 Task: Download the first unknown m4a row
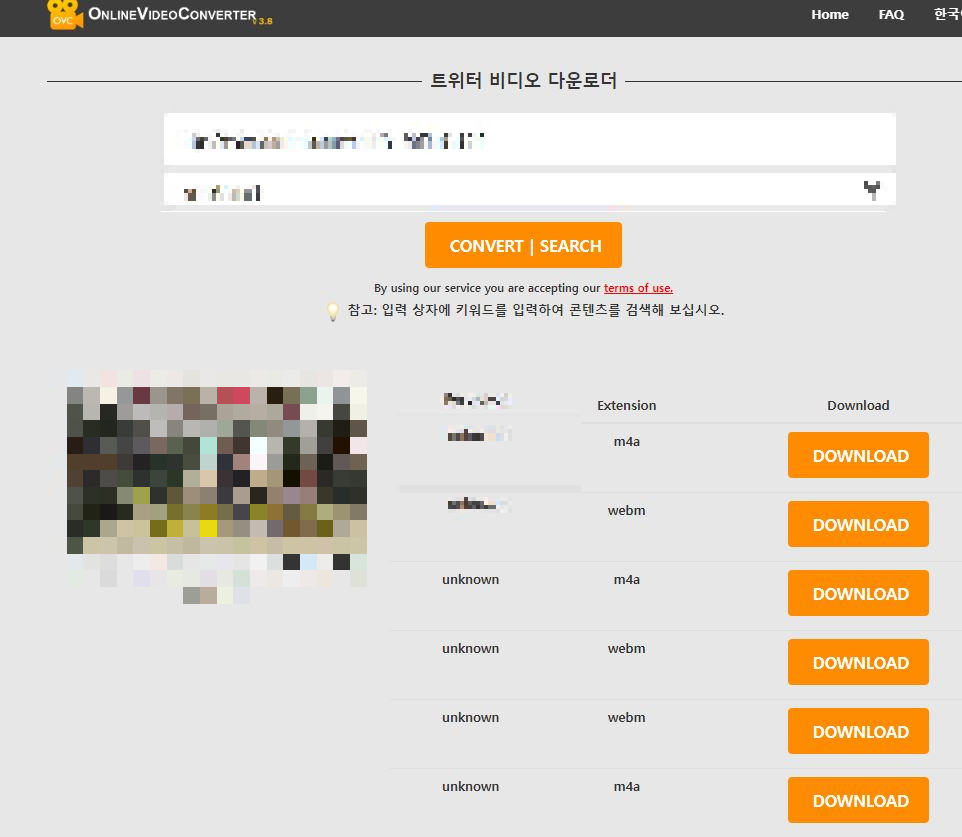coord(858,593)
